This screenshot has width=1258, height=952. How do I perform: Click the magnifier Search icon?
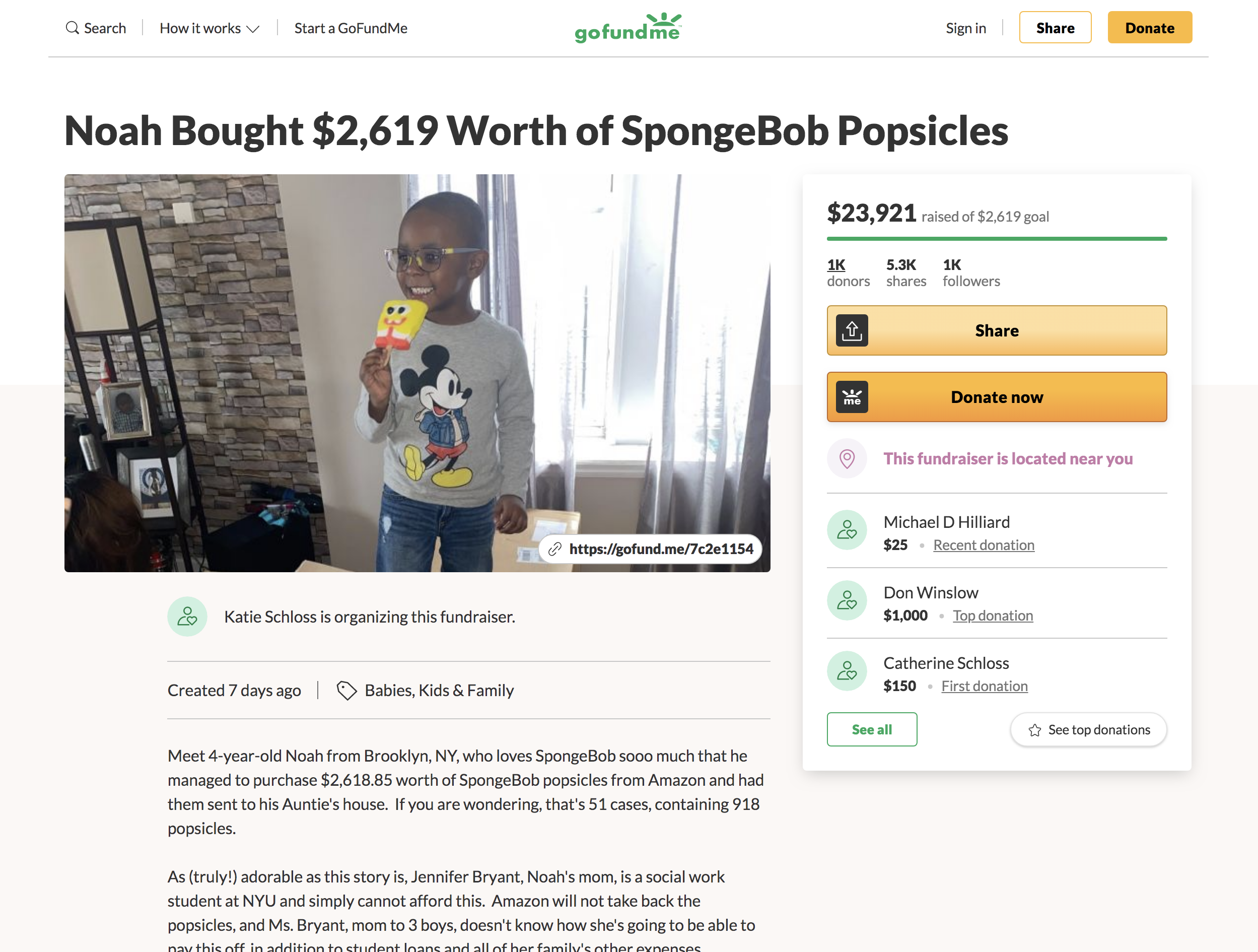point(72,28)
